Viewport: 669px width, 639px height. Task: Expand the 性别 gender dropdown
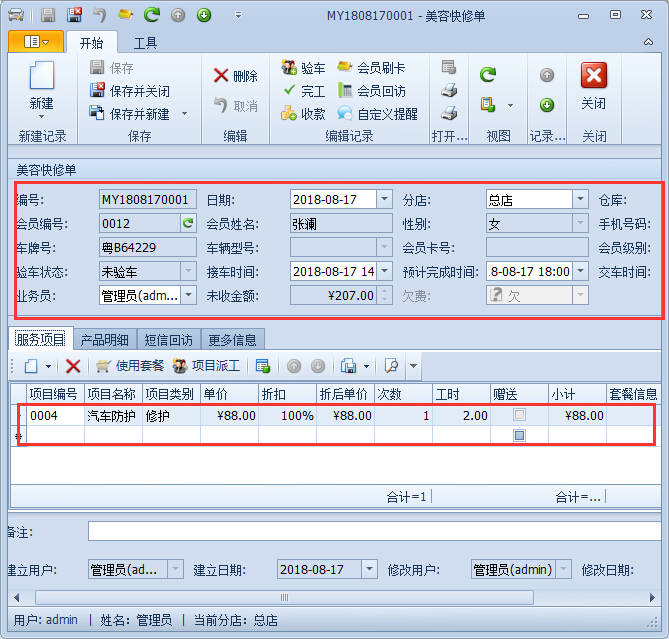pos(580,223)
